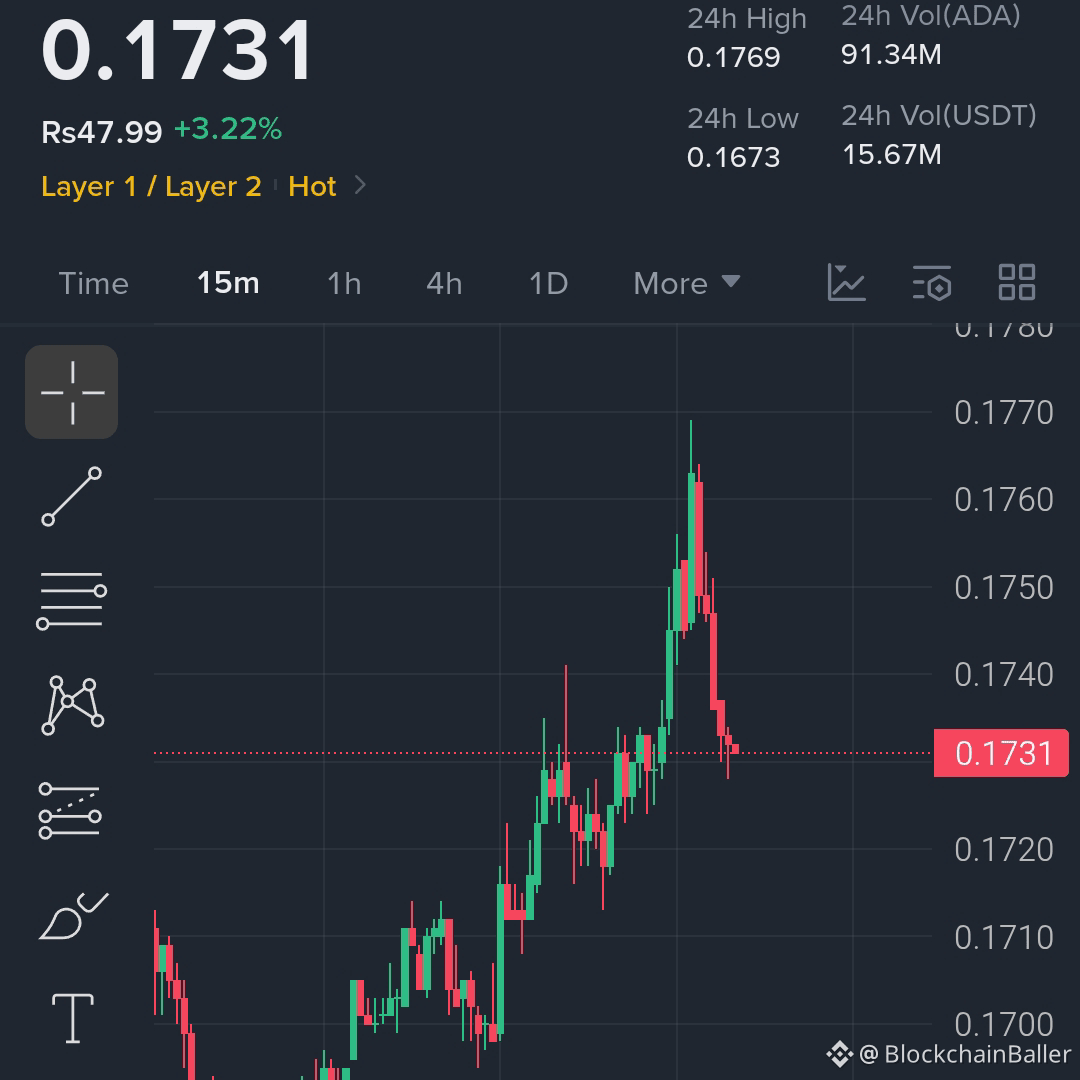Click the Rs47.99 converted price
The width and height of the screenshot is (1080, 1080).
[101, 132]
